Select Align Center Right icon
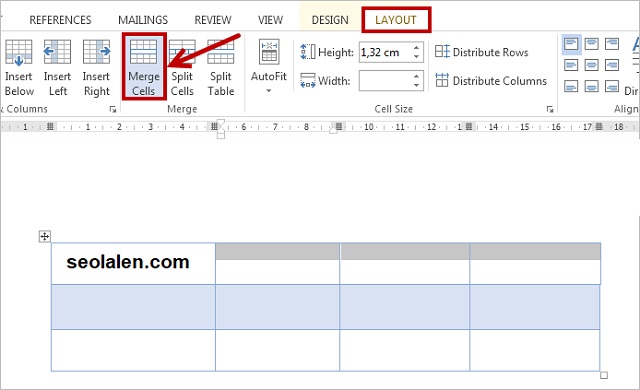This screenshot has width=640, height=390. [612, 65]
